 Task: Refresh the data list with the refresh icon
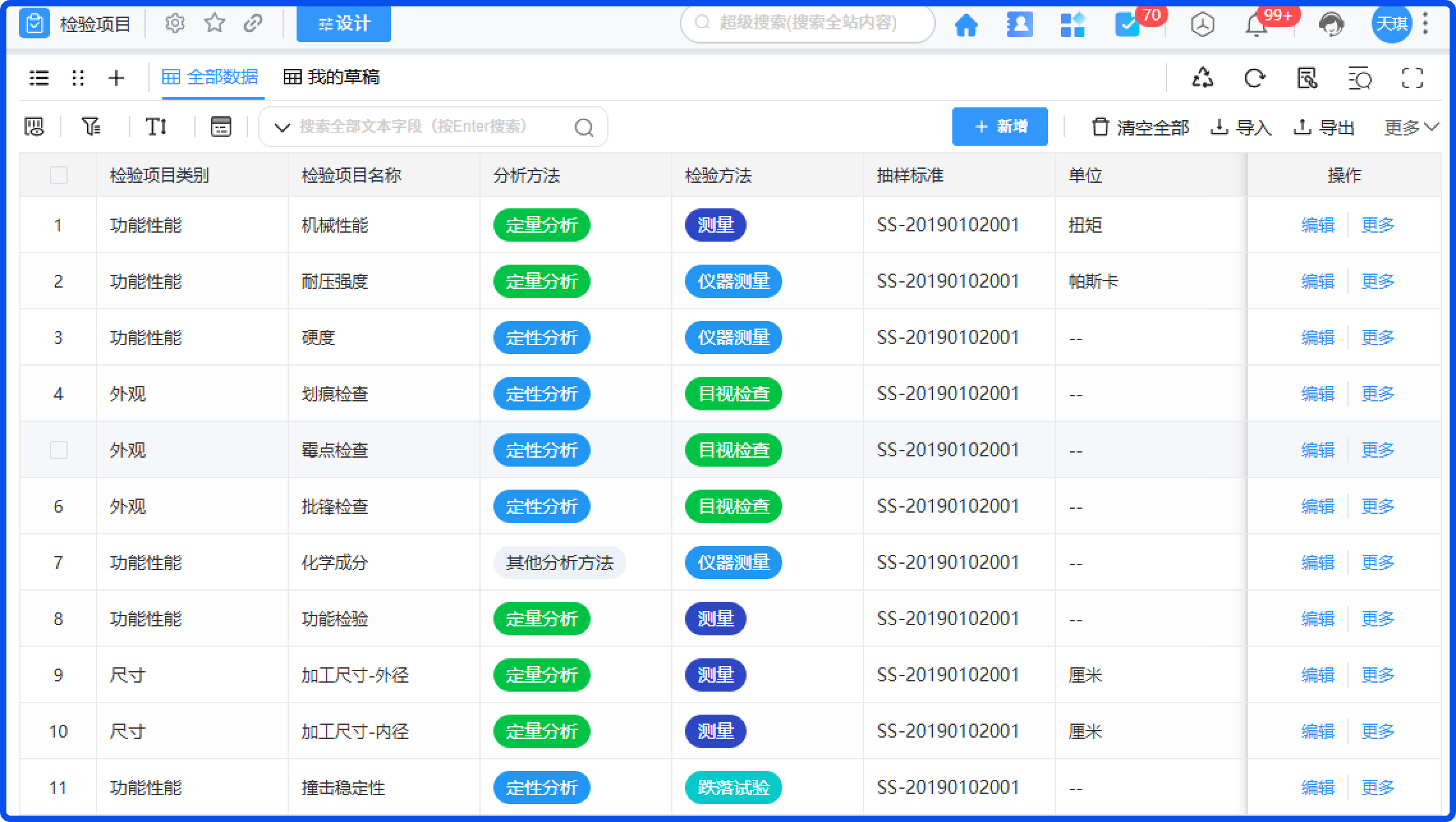[x=1255, y=77]
